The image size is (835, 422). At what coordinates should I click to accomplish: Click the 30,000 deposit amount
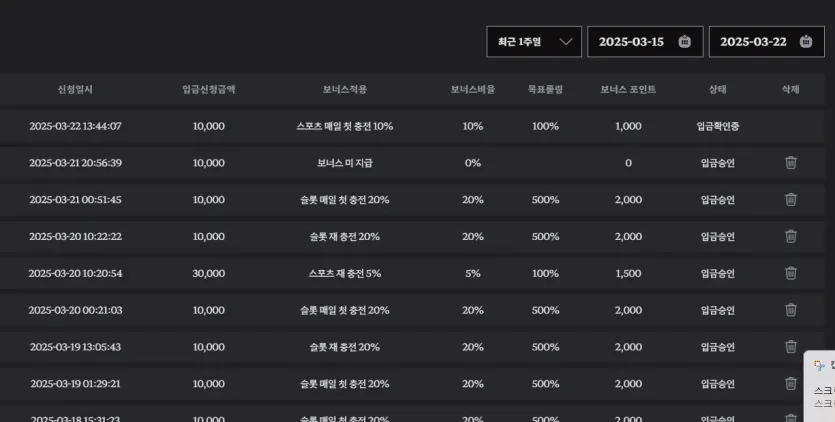[209, 273]
